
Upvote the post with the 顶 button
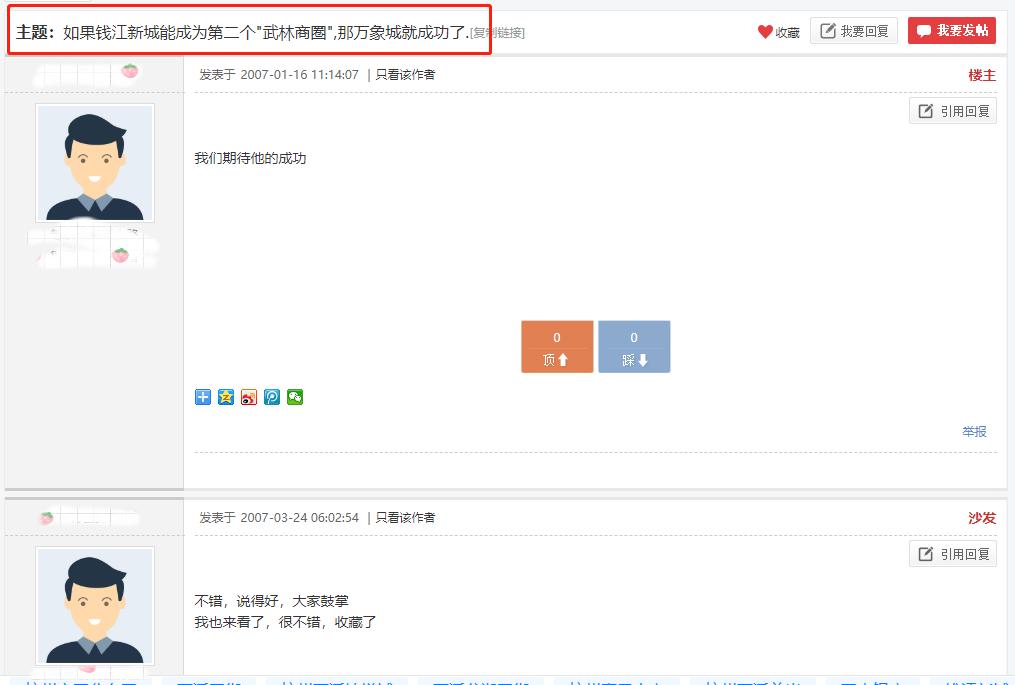coord(557,346)
